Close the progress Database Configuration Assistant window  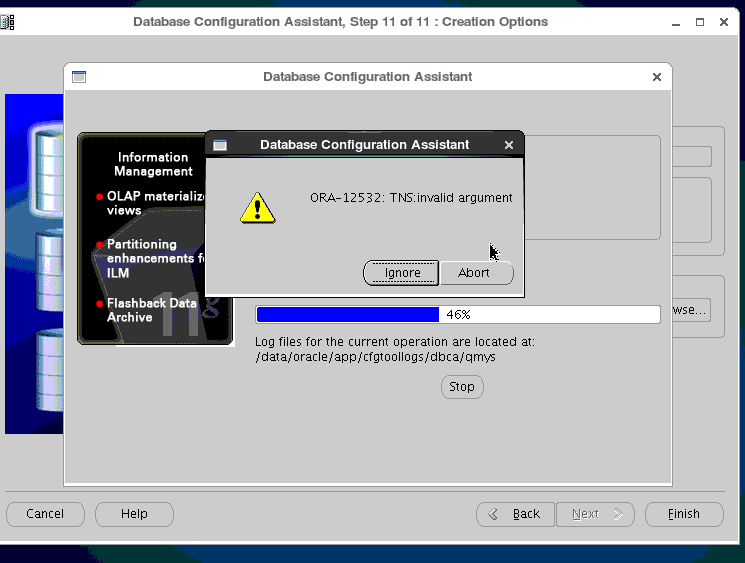coord(657,77)
